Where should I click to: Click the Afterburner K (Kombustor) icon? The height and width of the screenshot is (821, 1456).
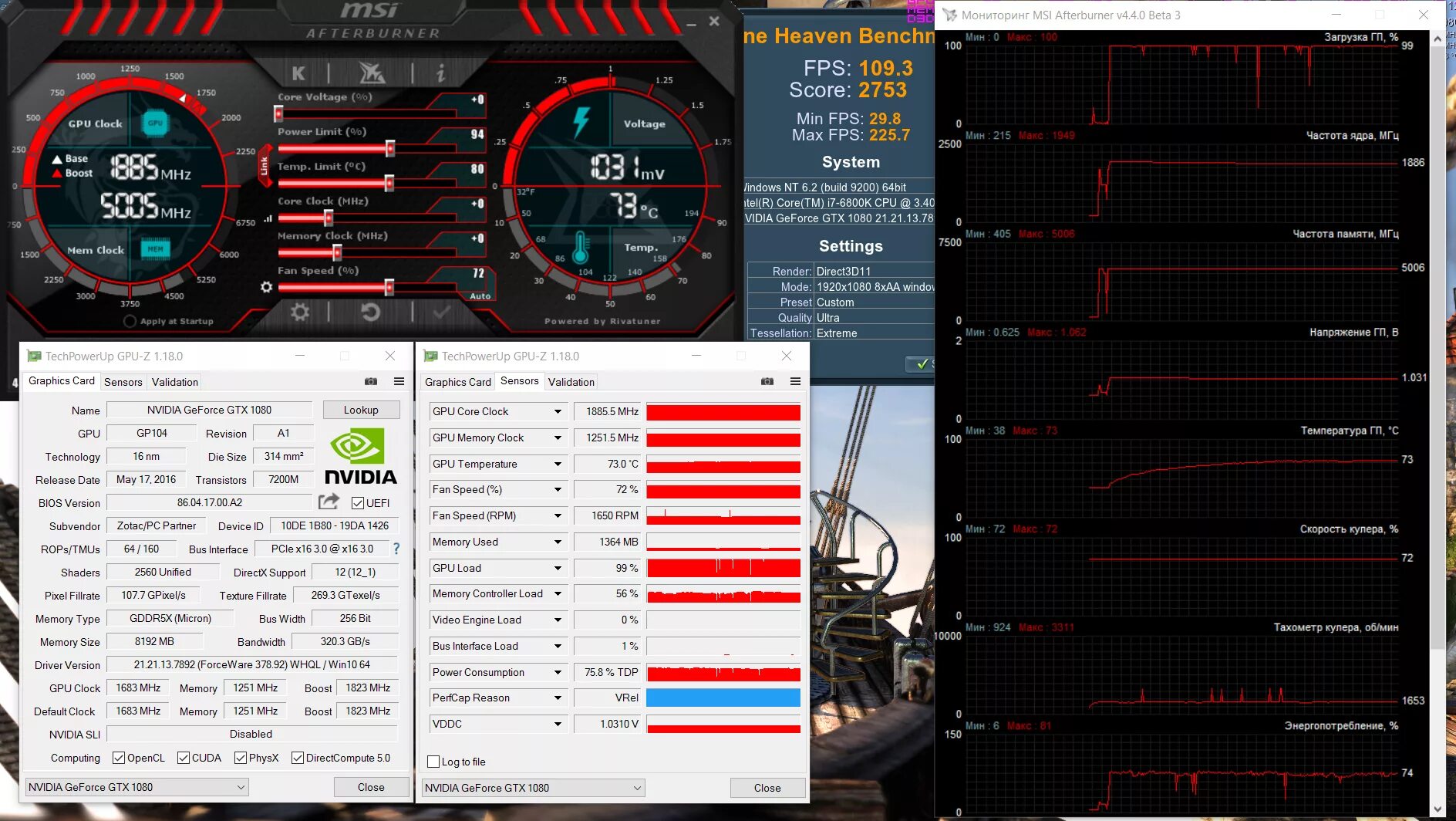click(298, 73)
